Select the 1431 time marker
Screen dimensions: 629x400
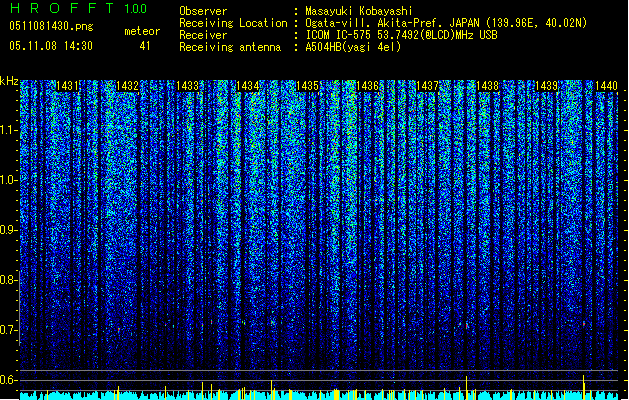tap(67, 86)
